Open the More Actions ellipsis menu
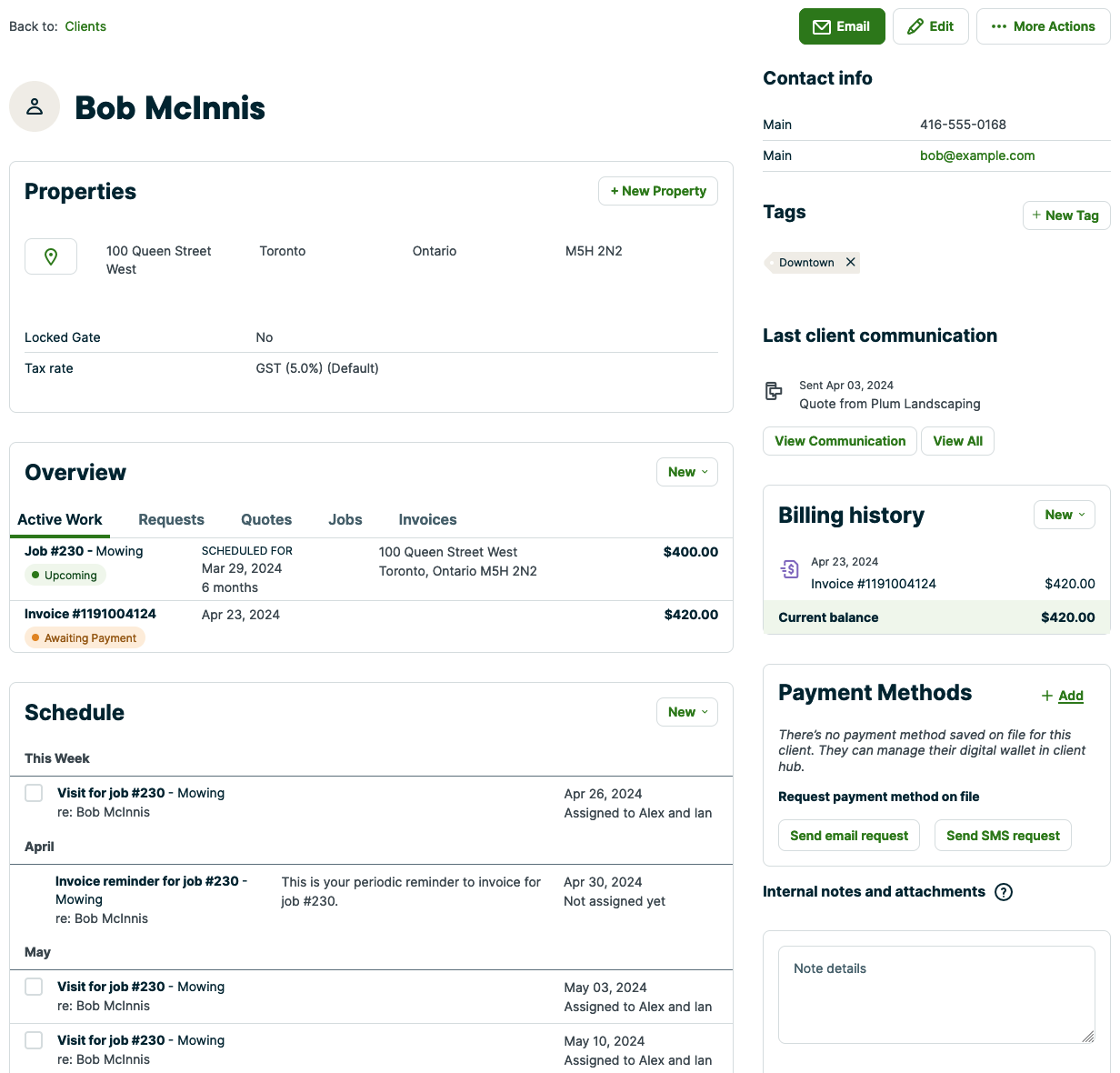This screenshot has height=1073, width=1120. click(1043, 26)
